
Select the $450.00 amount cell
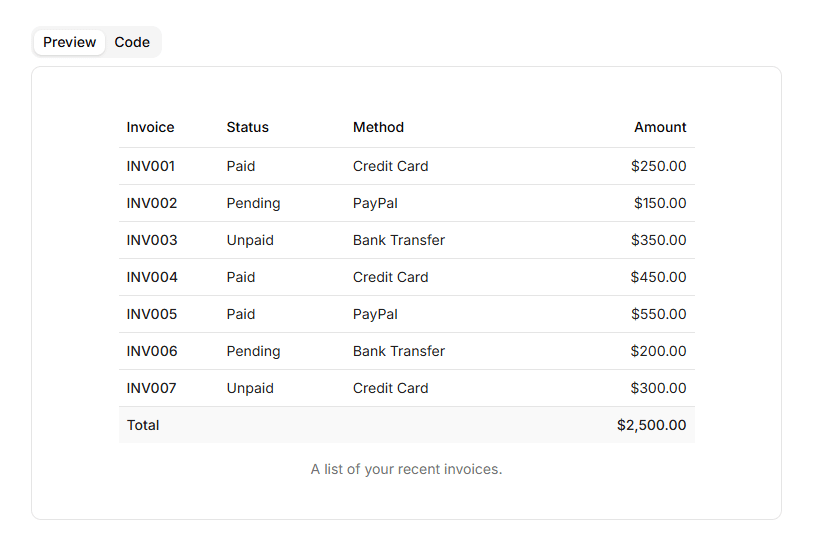tap(658, 277)
